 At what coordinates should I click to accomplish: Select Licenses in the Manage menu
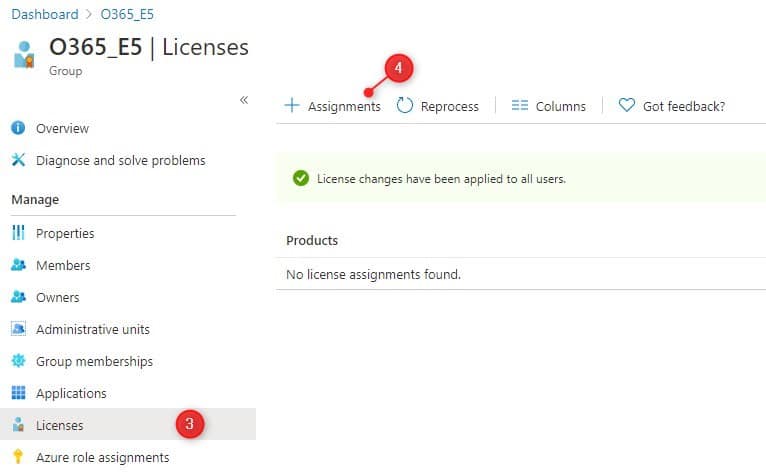click(60, 426)
